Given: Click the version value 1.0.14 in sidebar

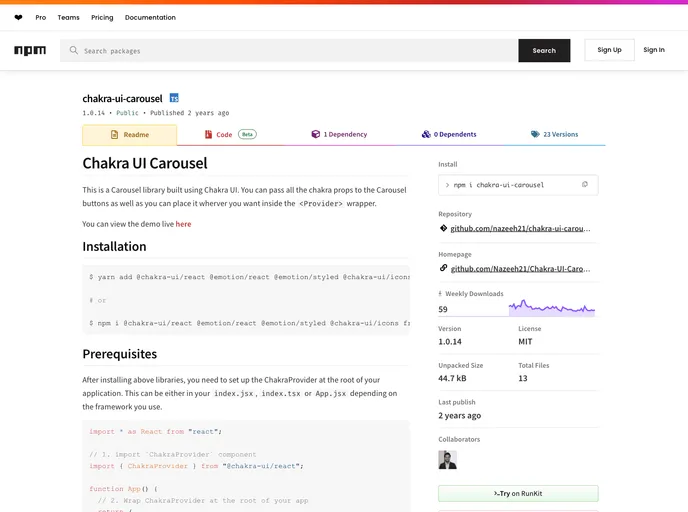Looking at the screenshot, I should click(450, 341).
